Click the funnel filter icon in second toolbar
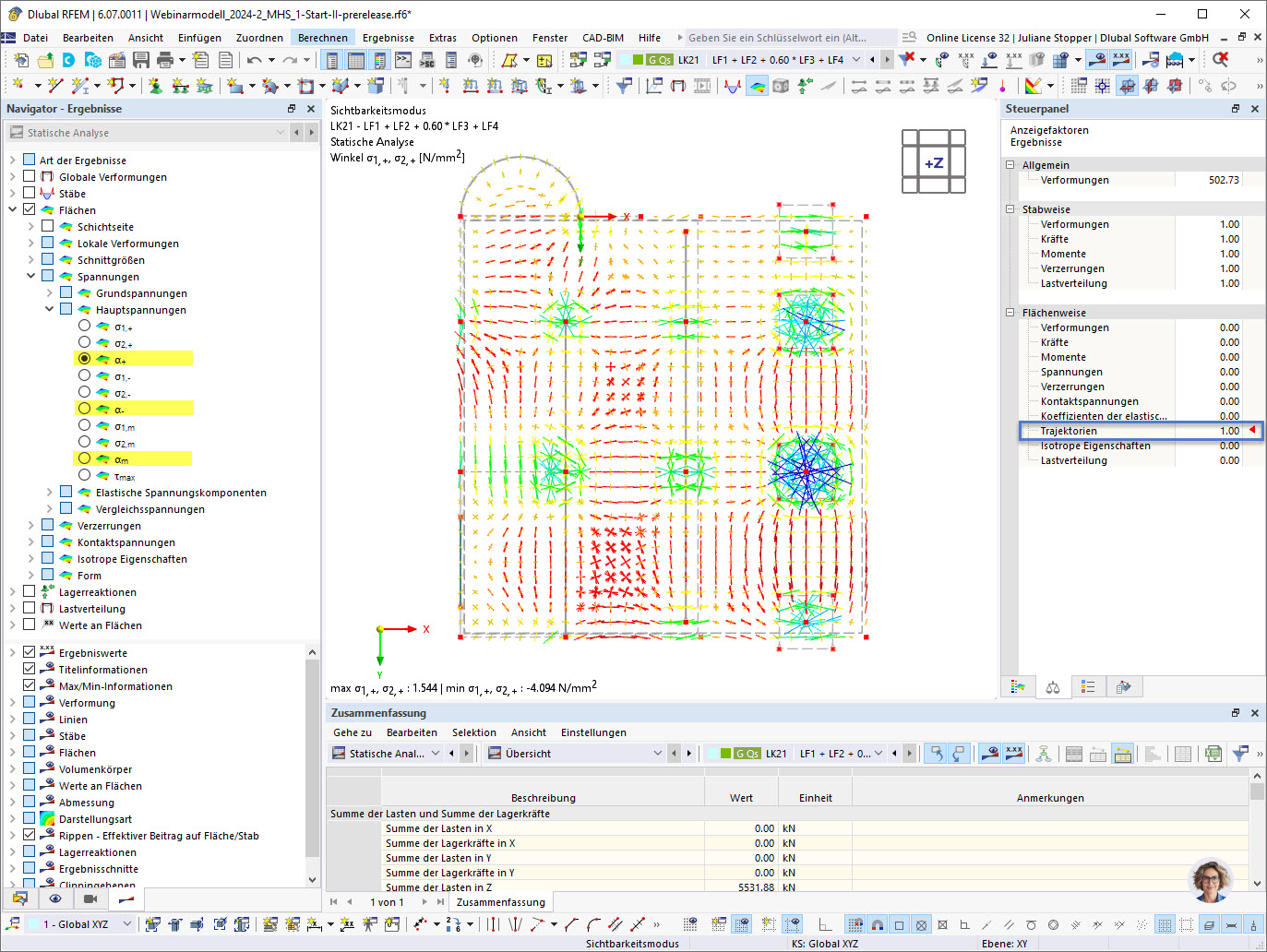The image size is (1267, 952). pyautogui.click(x=625, y=86)
